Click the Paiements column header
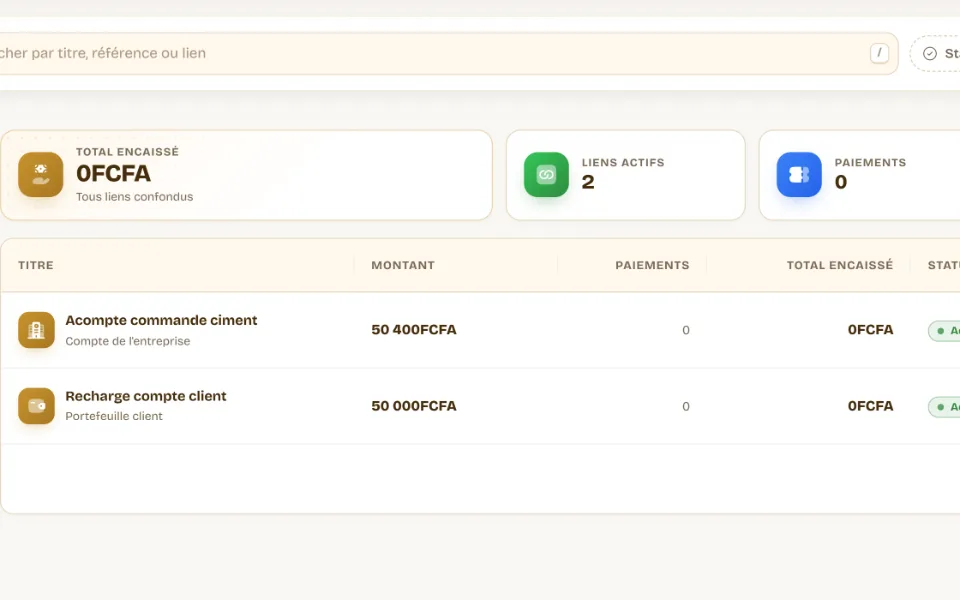 (x=652, y=265)
